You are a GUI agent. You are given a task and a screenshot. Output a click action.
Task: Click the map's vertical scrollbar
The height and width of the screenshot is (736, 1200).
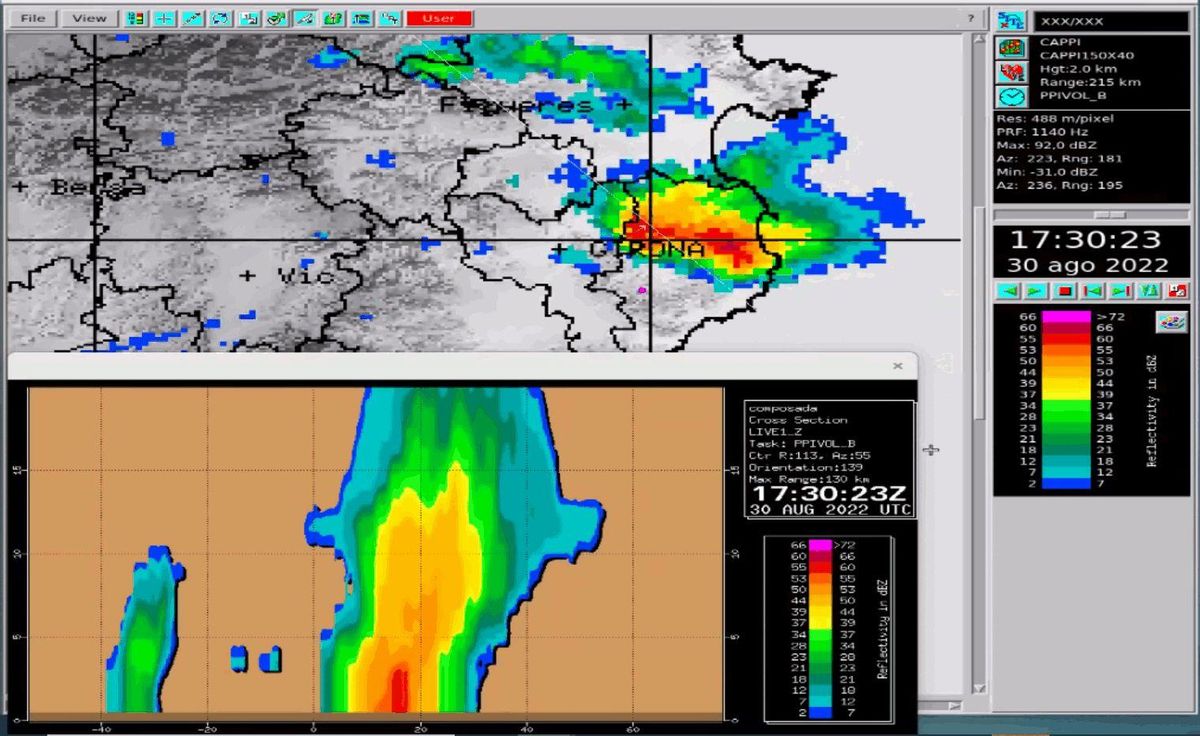[x=980, y=310]
